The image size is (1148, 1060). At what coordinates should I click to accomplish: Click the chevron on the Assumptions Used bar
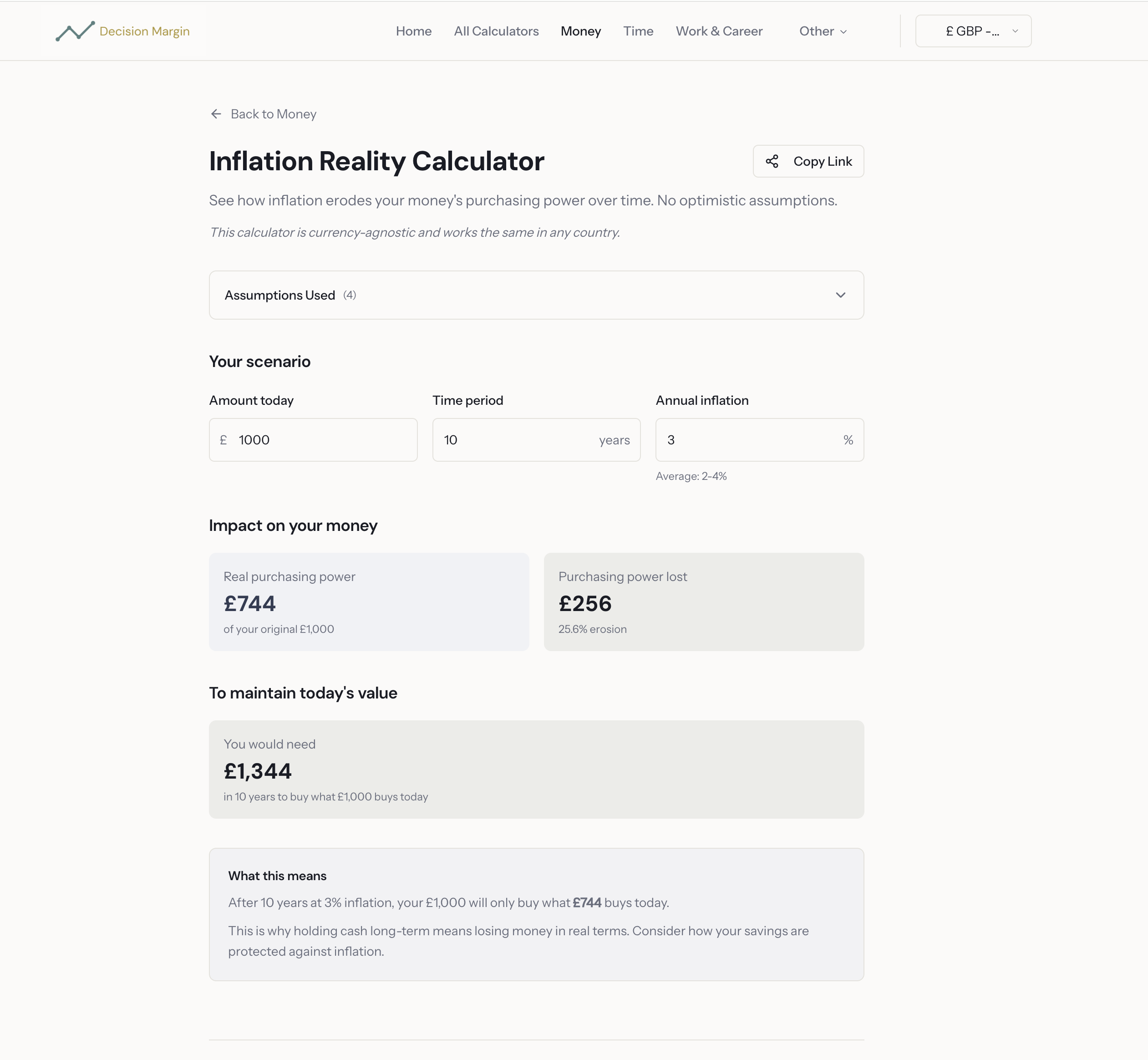click(x=841, y=295)
